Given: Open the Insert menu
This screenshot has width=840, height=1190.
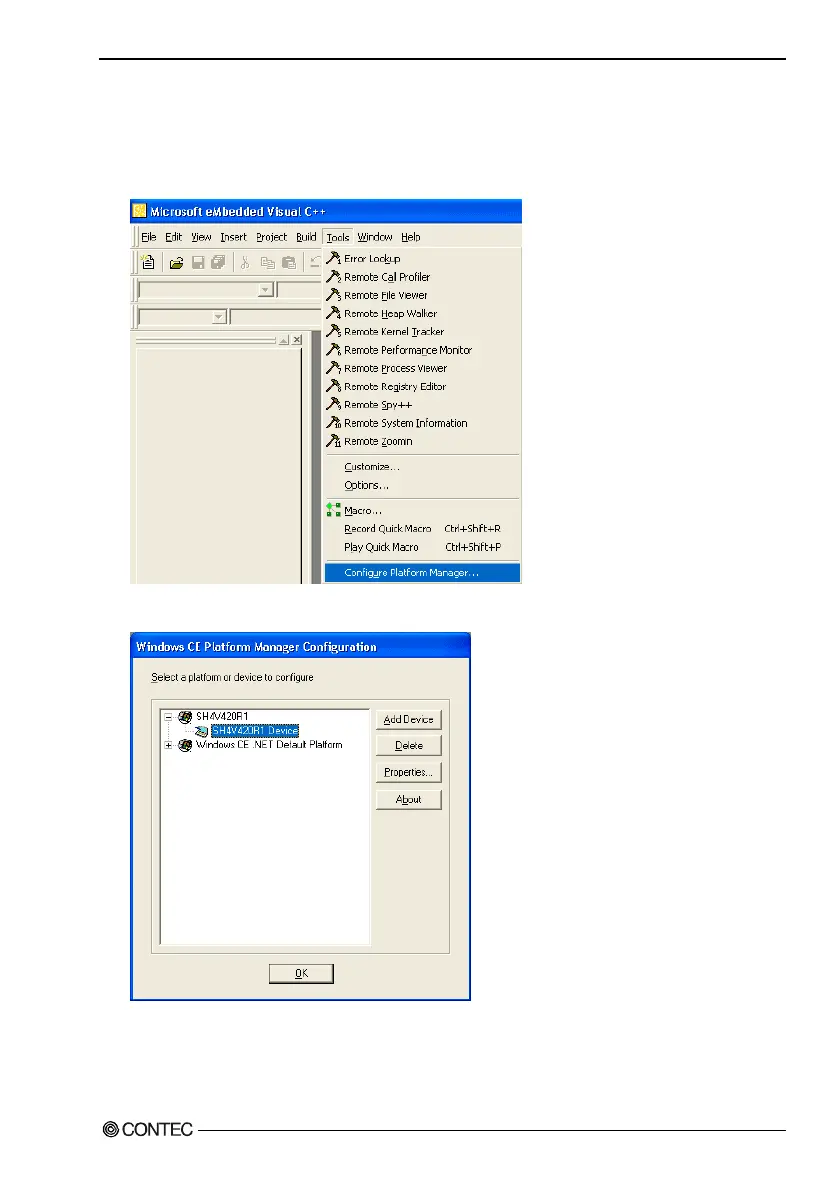Looking at the screenshot, I should 234,237.
